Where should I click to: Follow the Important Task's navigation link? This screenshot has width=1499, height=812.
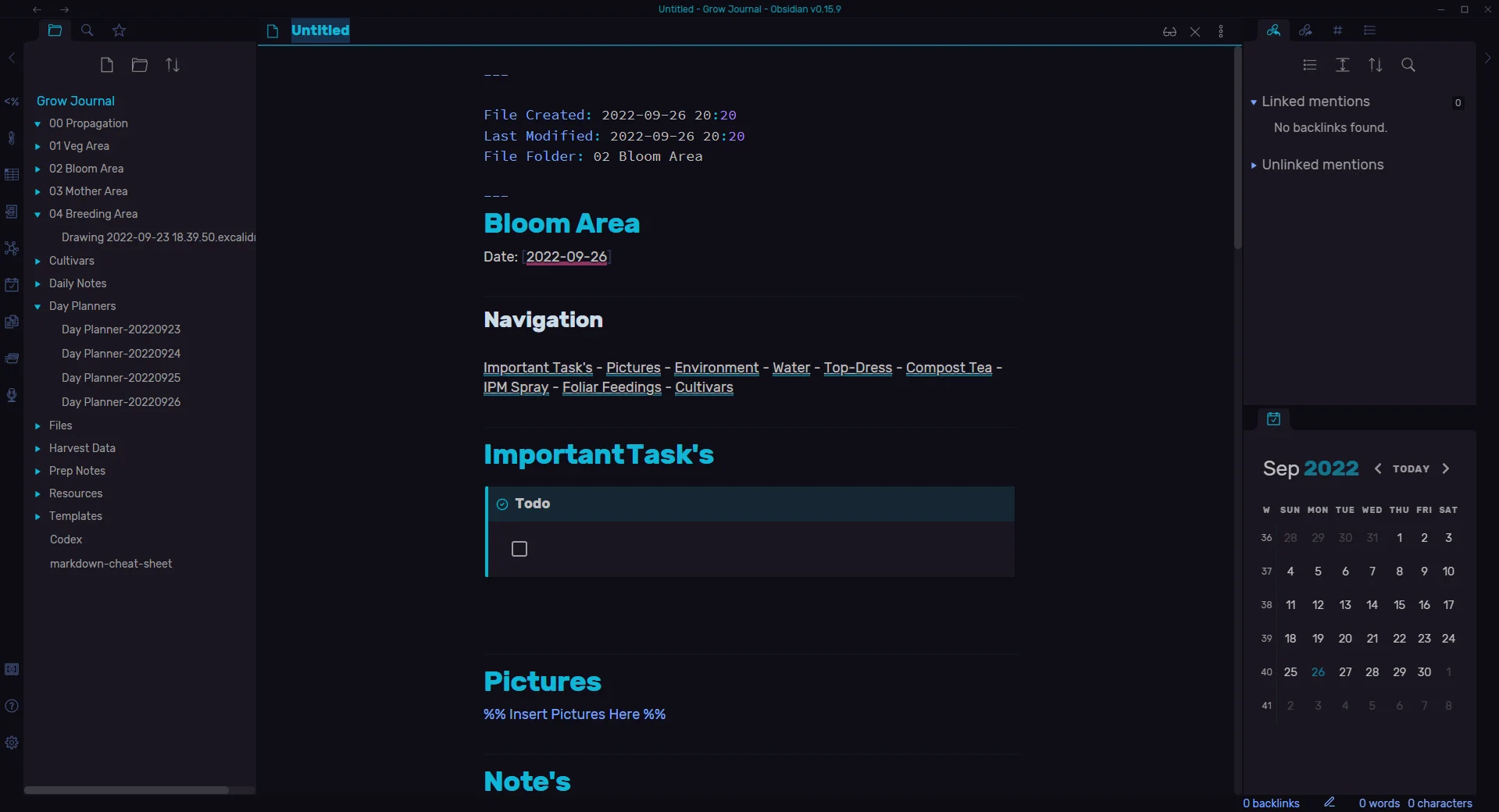point(538,368)
